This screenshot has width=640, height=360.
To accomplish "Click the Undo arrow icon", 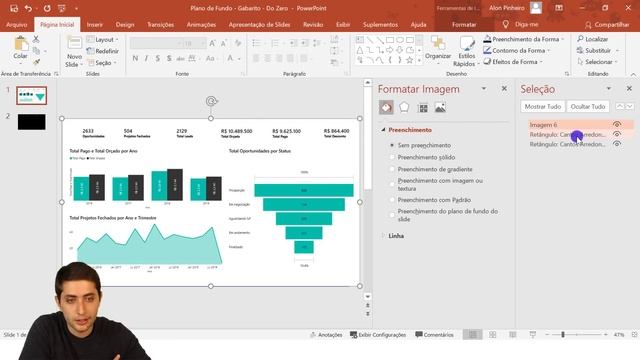I will (28, 8).
